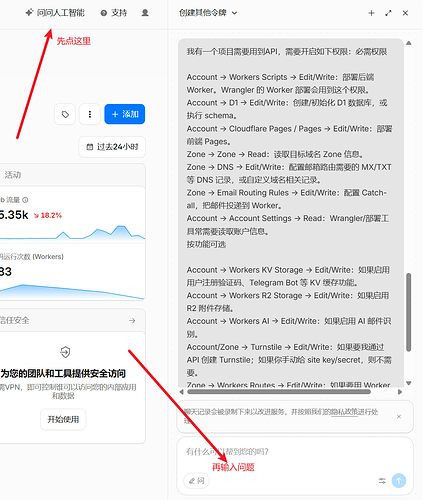
Task: Open the 信任安全 section arrow
Action: pyautogui.click(x=132, y=320)
